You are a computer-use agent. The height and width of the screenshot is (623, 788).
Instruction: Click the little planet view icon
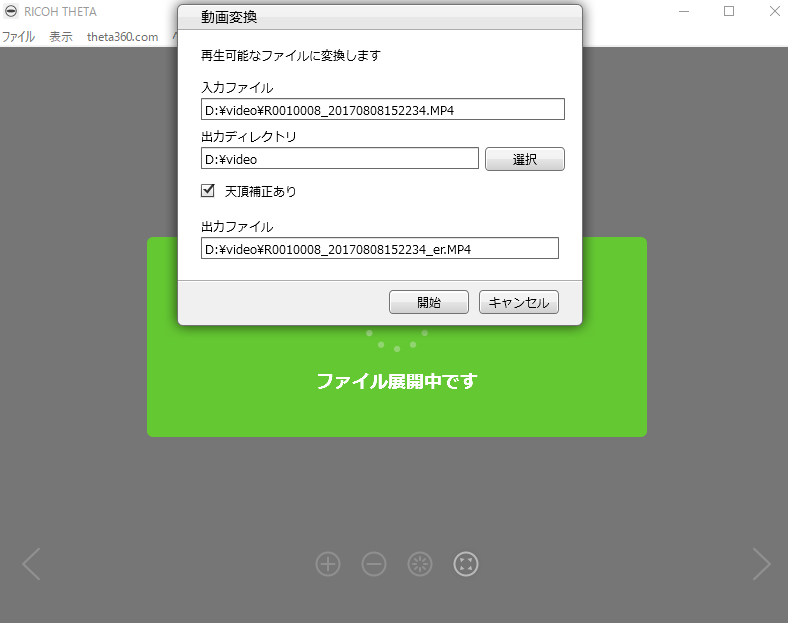pyautogui.click(x=420, y=564)
